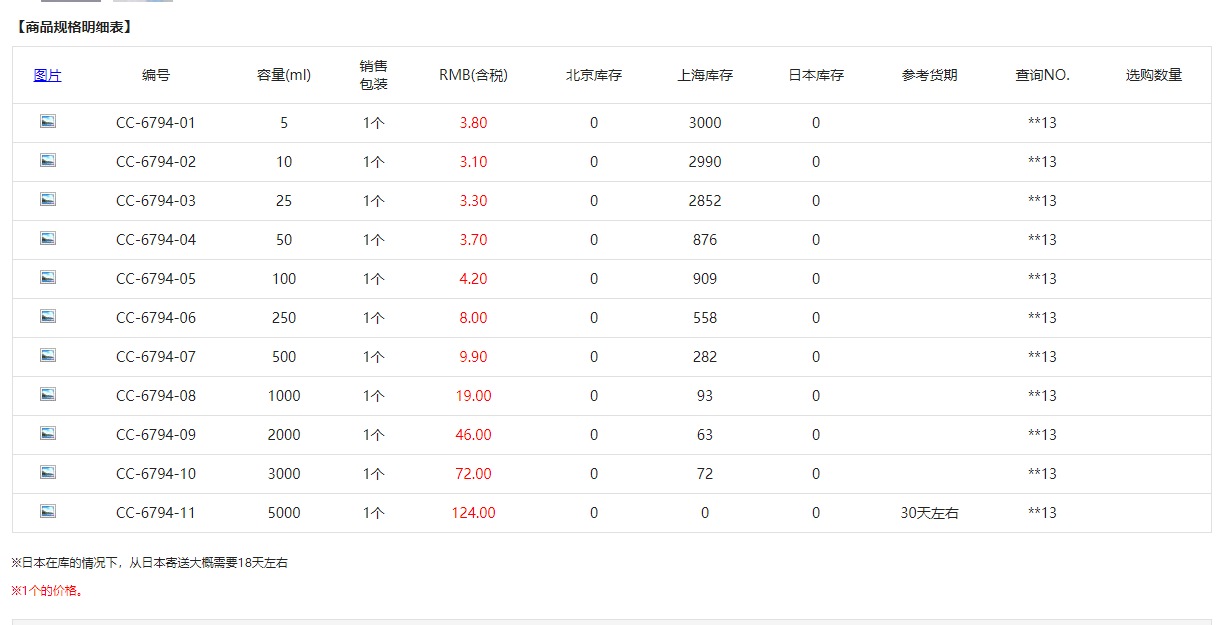Open the image icon for CC-6794-08

tap(48, 395)
